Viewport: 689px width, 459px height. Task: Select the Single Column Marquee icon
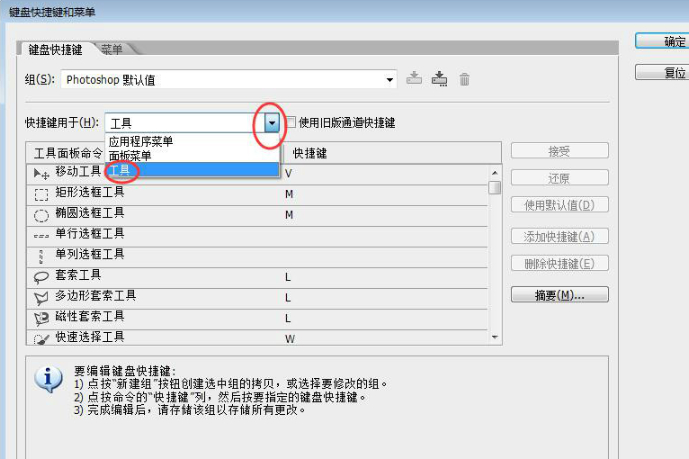pos(41,257)
